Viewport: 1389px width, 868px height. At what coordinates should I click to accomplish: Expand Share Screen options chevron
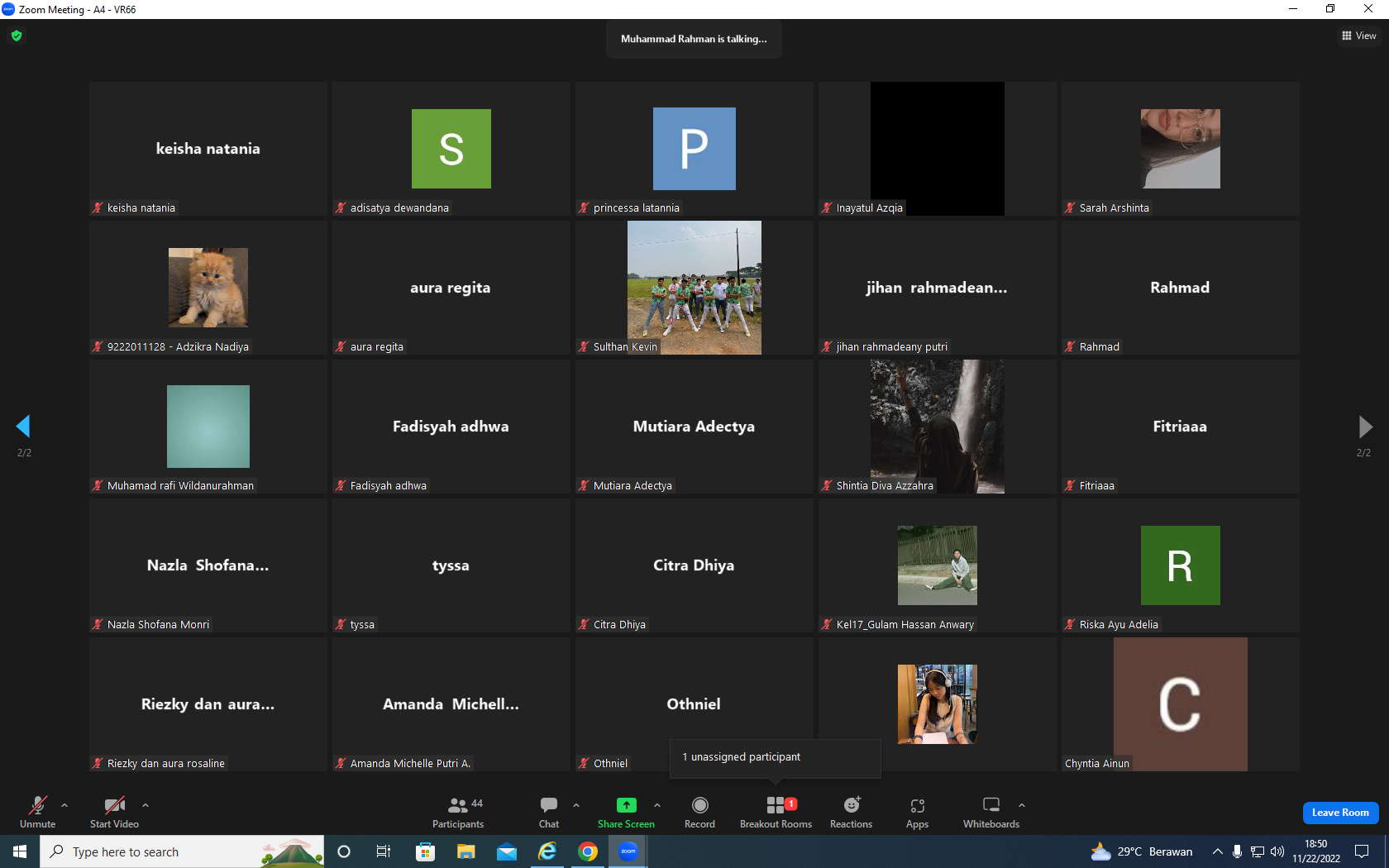tap(657, 805)
